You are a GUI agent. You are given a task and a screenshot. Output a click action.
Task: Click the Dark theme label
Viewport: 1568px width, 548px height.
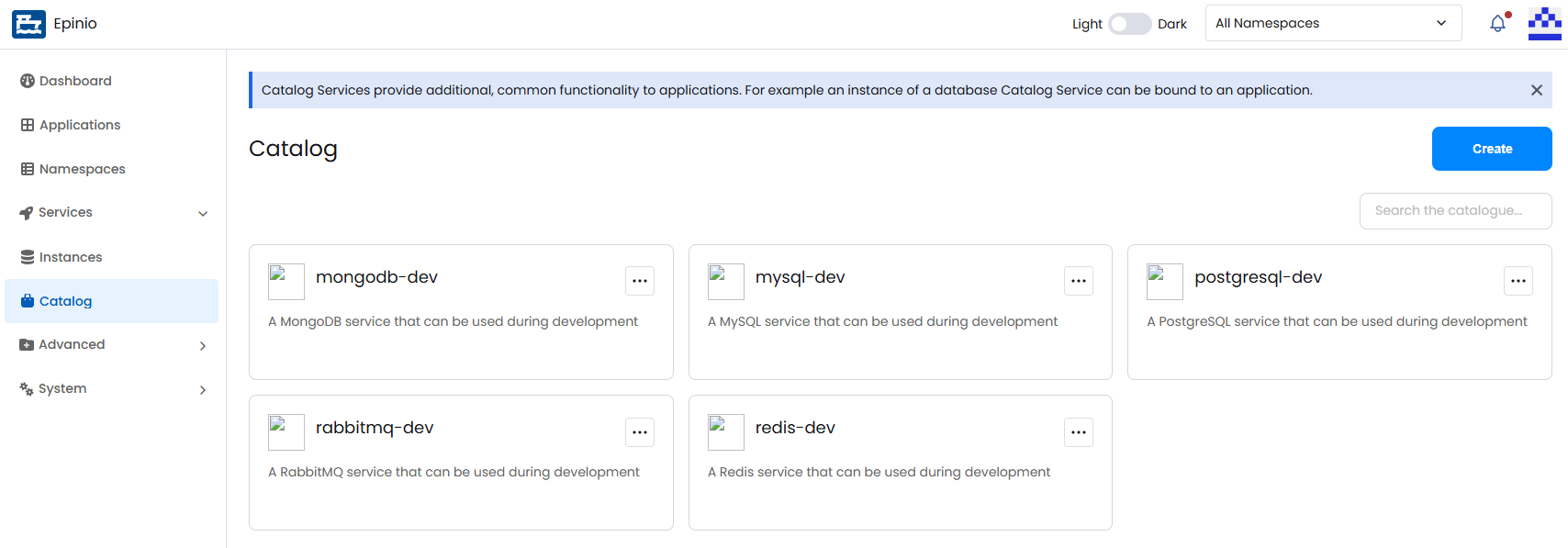coord(1172,24)
